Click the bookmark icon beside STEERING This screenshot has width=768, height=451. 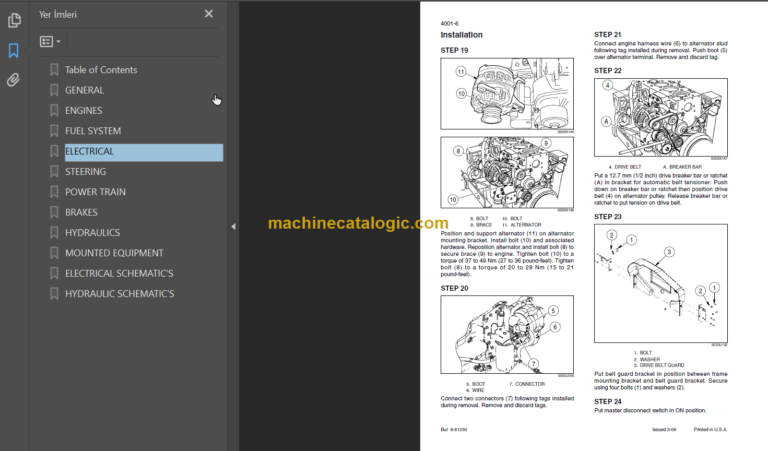click(54, 172)
